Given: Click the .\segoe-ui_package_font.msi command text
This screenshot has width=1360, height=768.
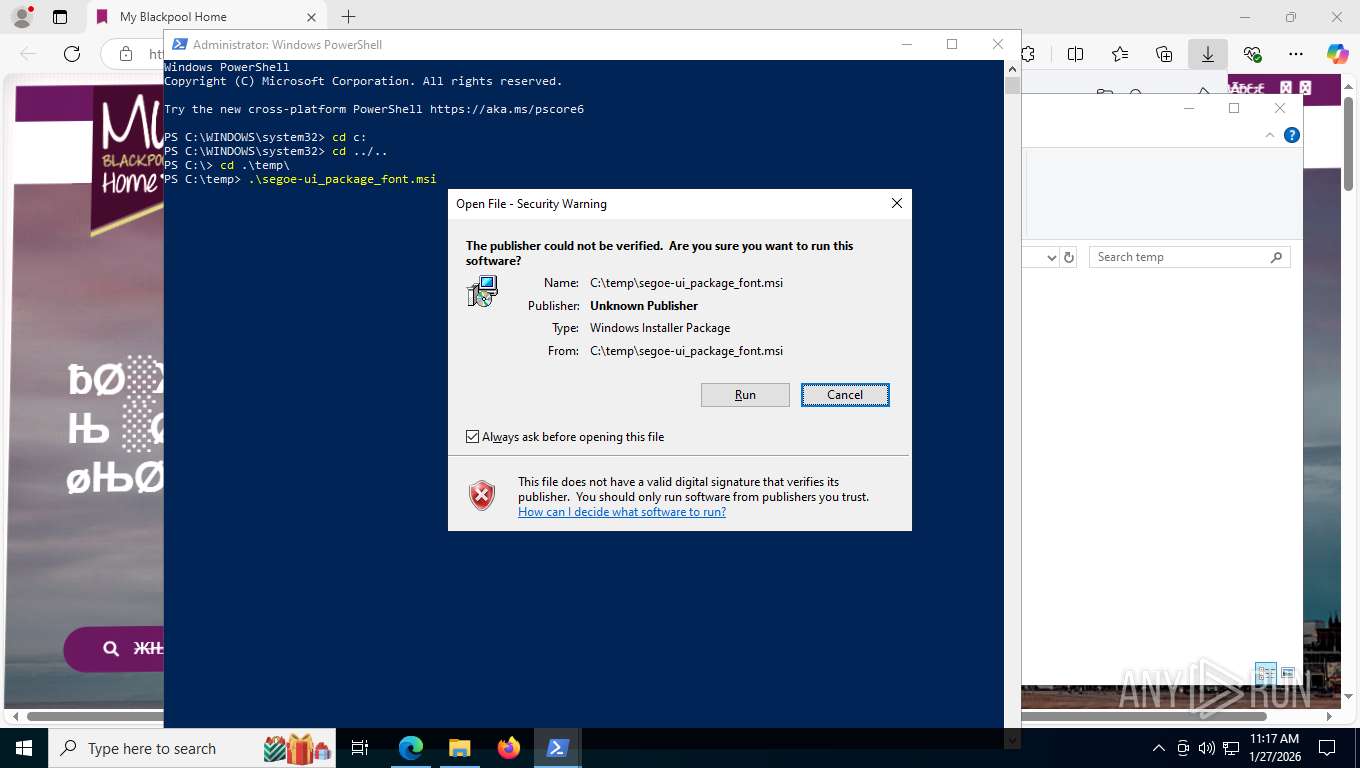Looking at the screenshot, I should click(x=342, y=179).
